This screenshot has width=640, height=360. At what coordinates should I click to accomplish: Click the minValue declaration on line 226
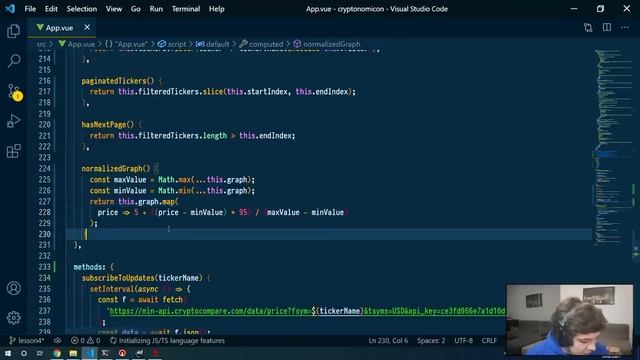tap(130, 191)
